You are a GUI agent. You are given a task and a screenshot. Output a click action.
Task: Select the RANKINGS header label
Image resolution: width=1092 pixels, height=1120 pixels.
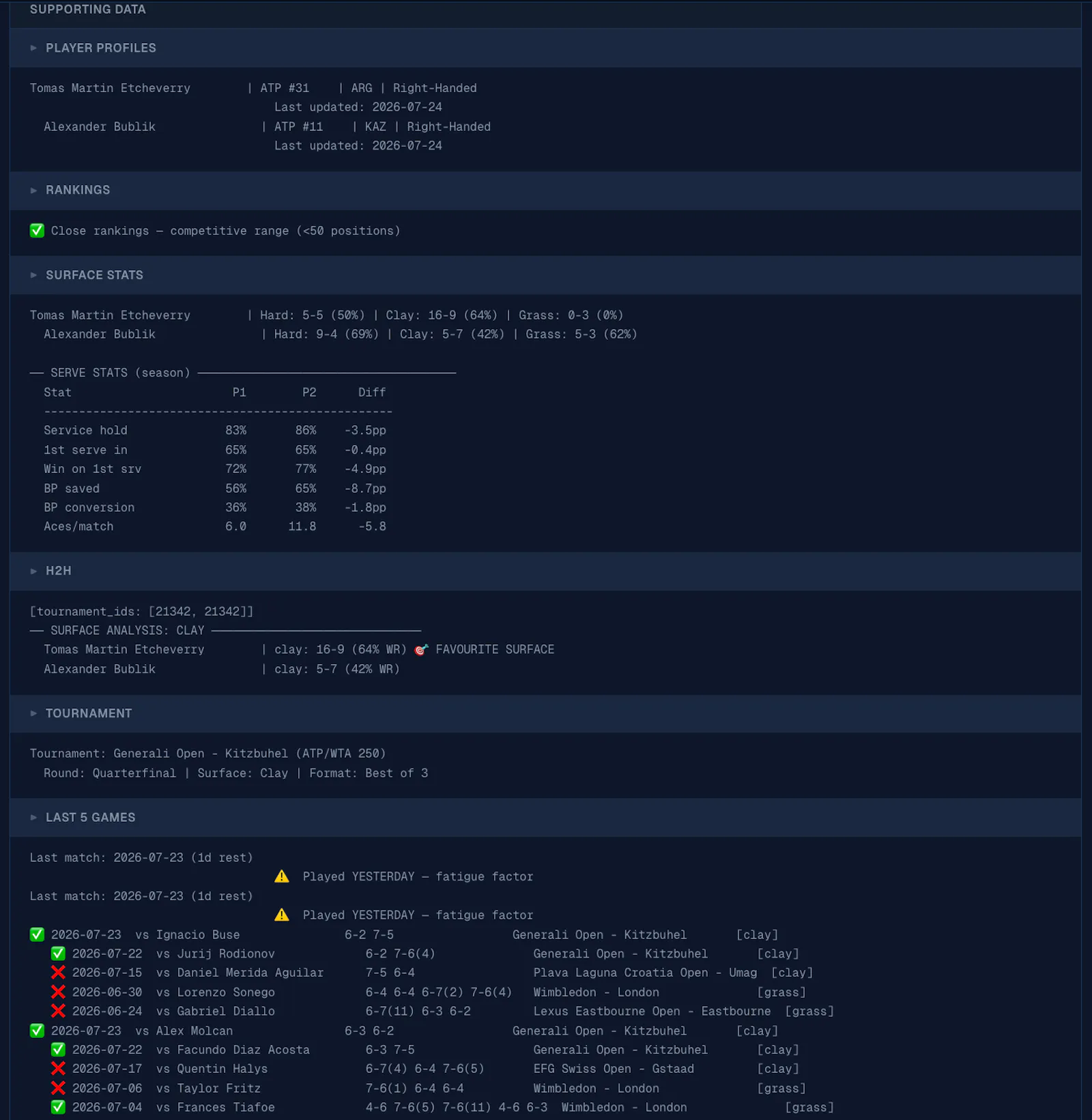(x=78, y=190)
